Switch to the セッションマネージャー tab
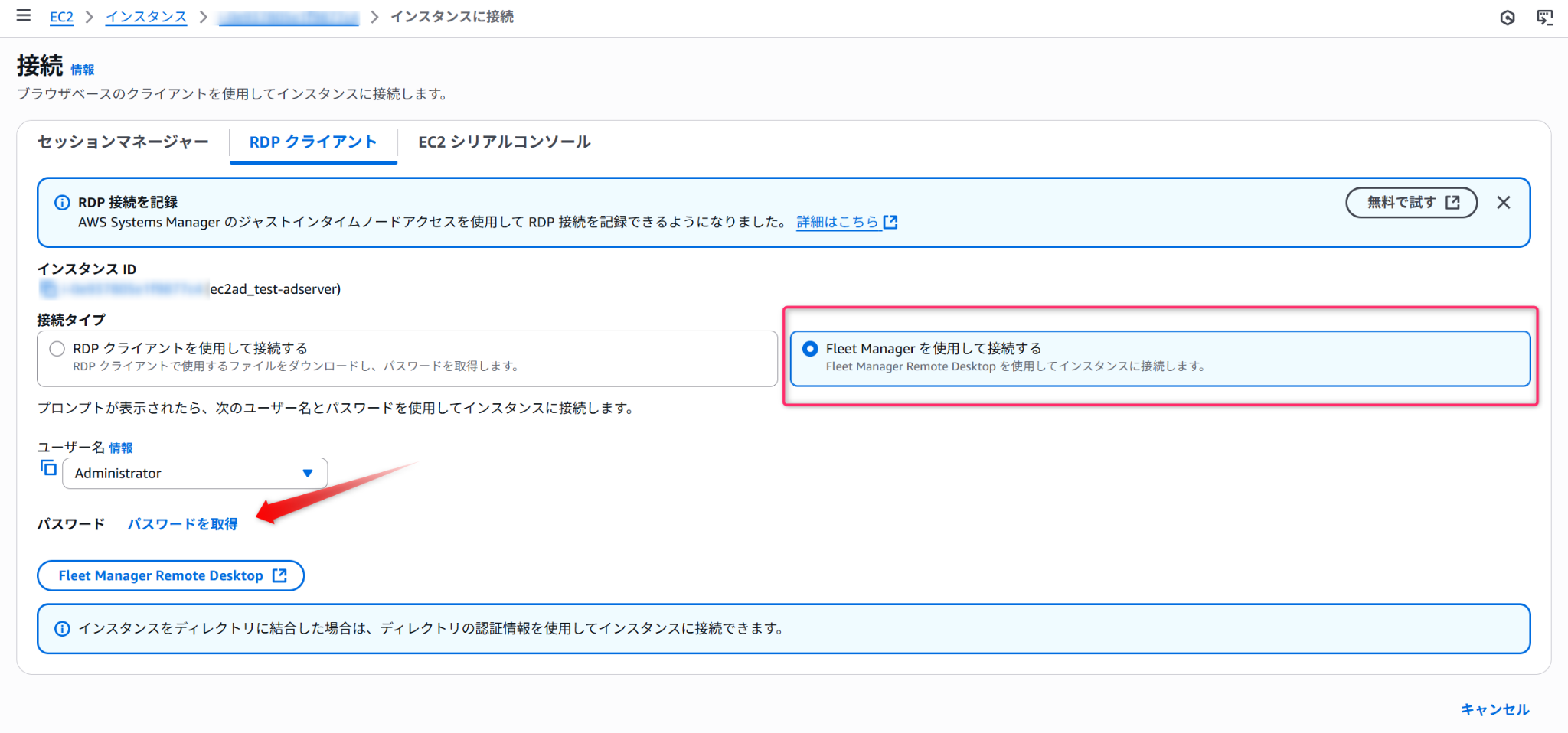Image resolution: width=1568 pixels, height=733 pixels. point(123,142)
